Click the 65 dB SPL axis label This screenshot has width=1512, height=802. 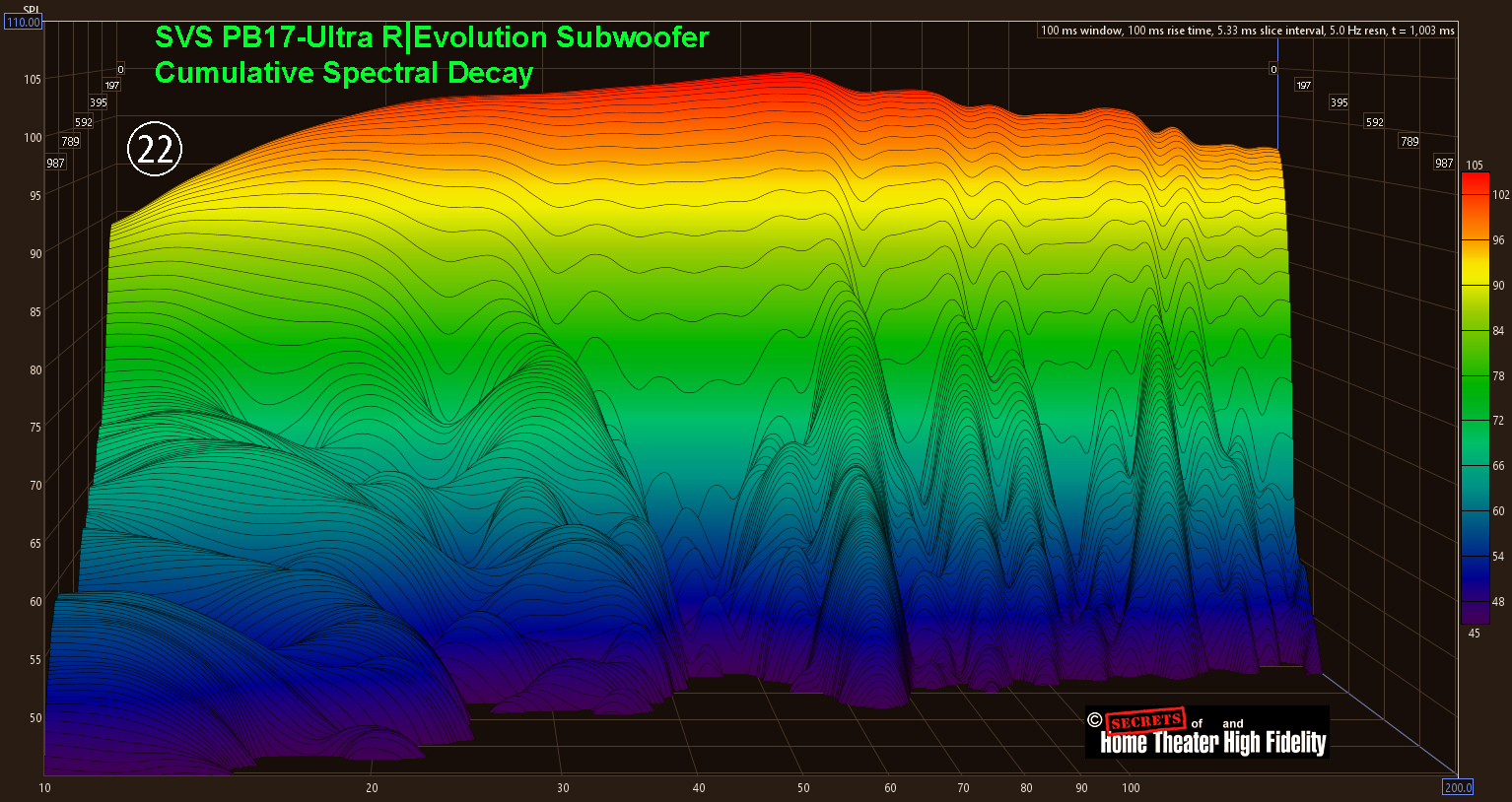35,543
